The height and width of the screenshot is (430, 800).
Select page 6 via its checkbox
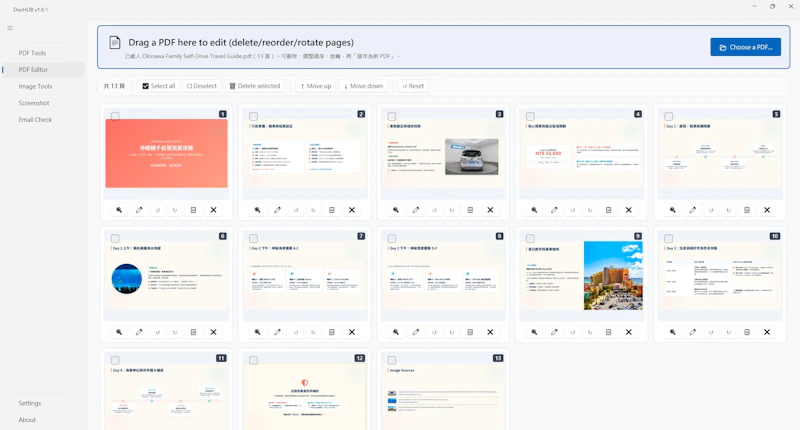point(115,238)
